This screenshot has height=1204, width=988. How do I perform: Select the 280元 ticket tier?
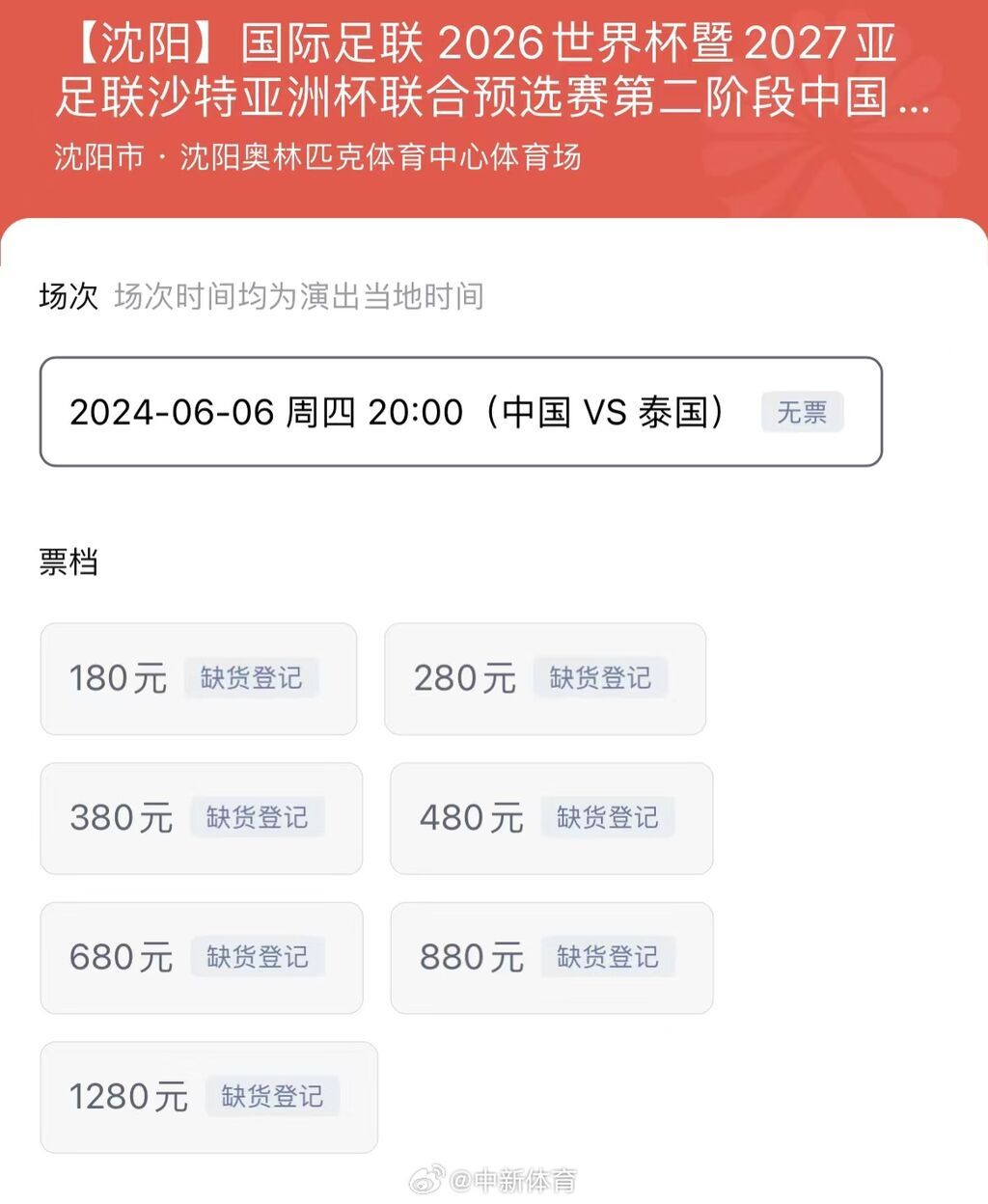545,678
